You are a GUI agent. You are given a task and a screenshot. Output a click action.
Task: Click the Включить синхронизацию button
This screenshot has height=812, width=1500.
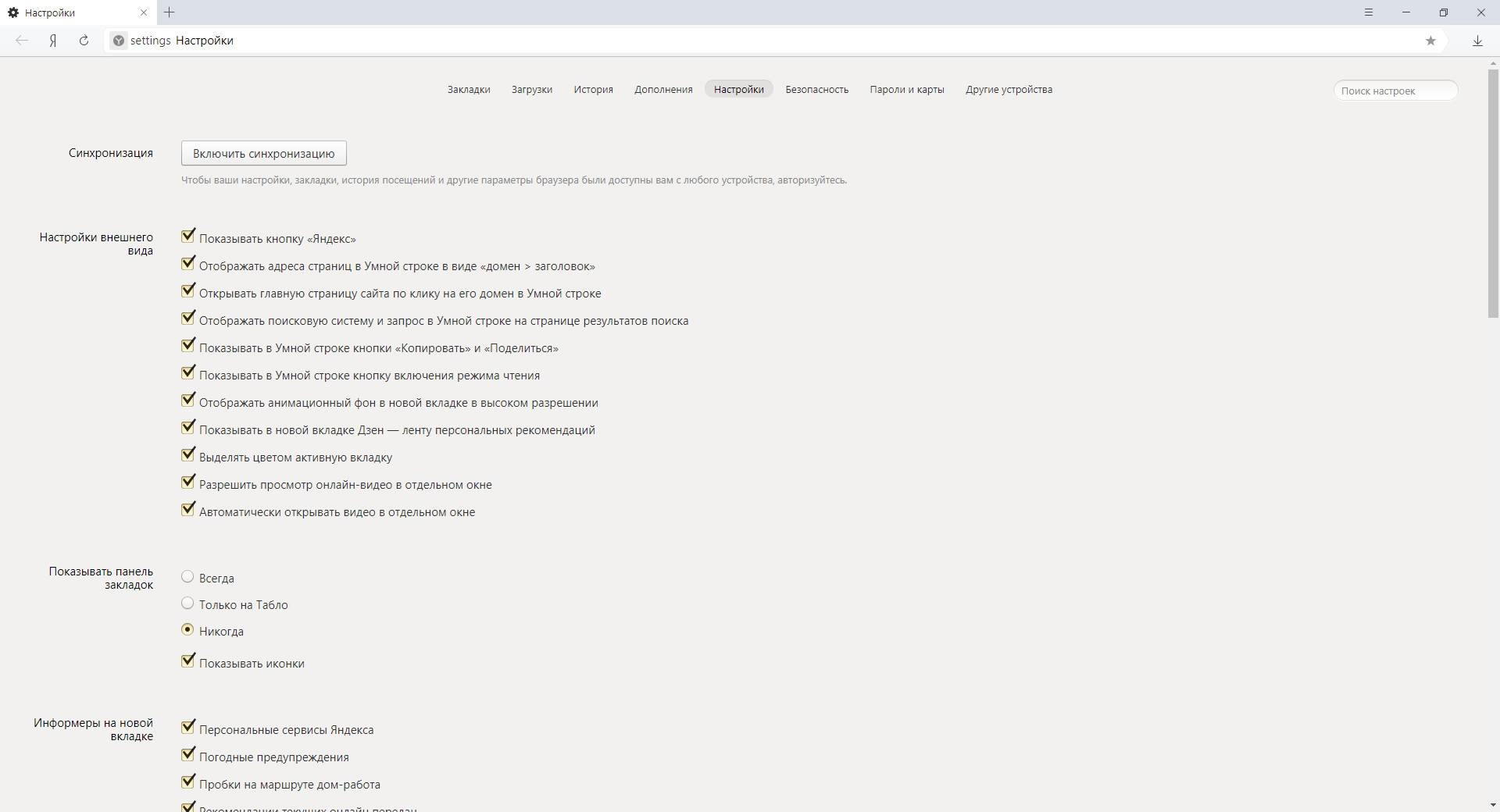(x=264, y=153)
